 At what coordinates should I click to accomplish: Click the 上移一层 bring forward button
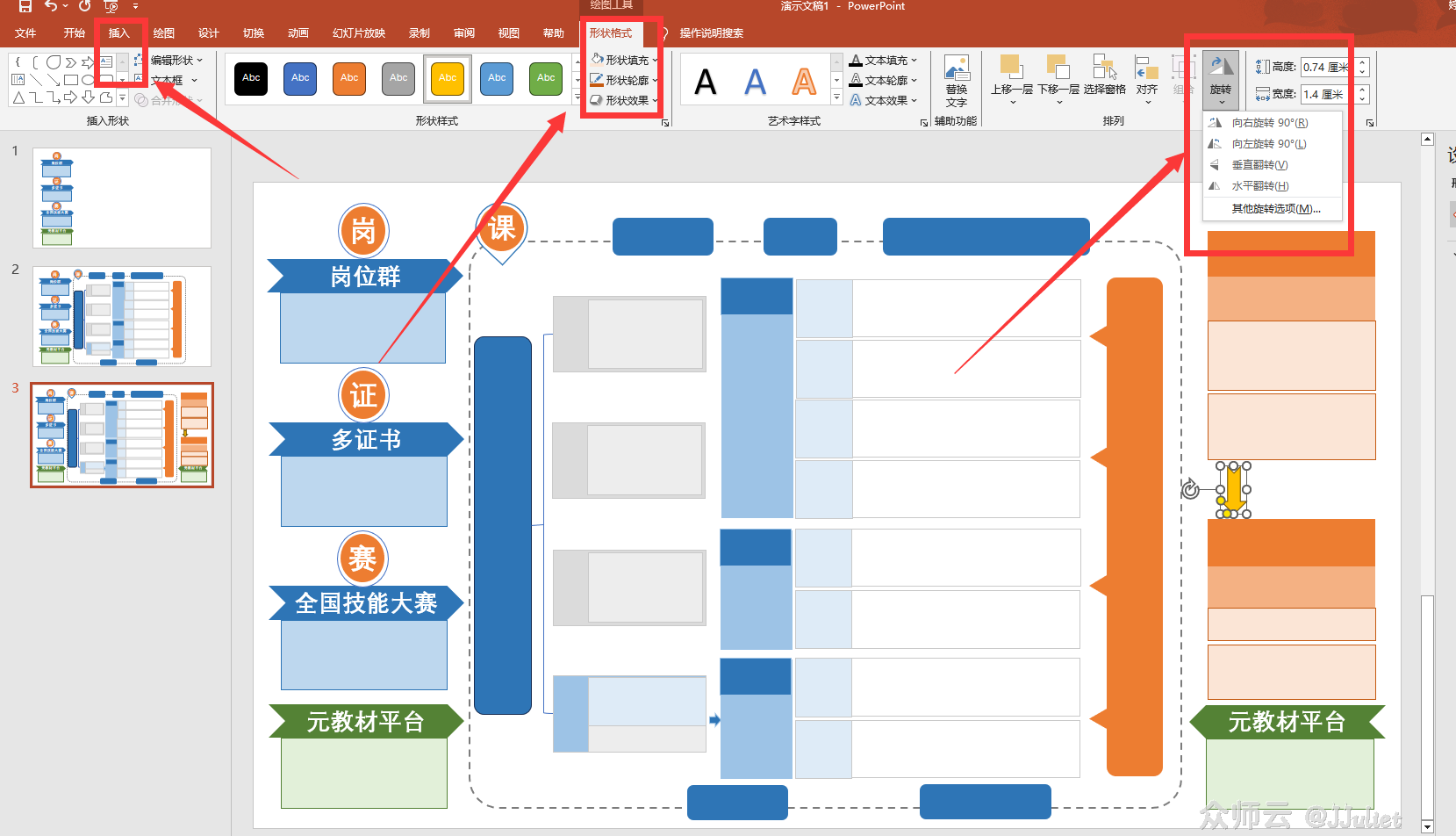[x=1012, y=80]
